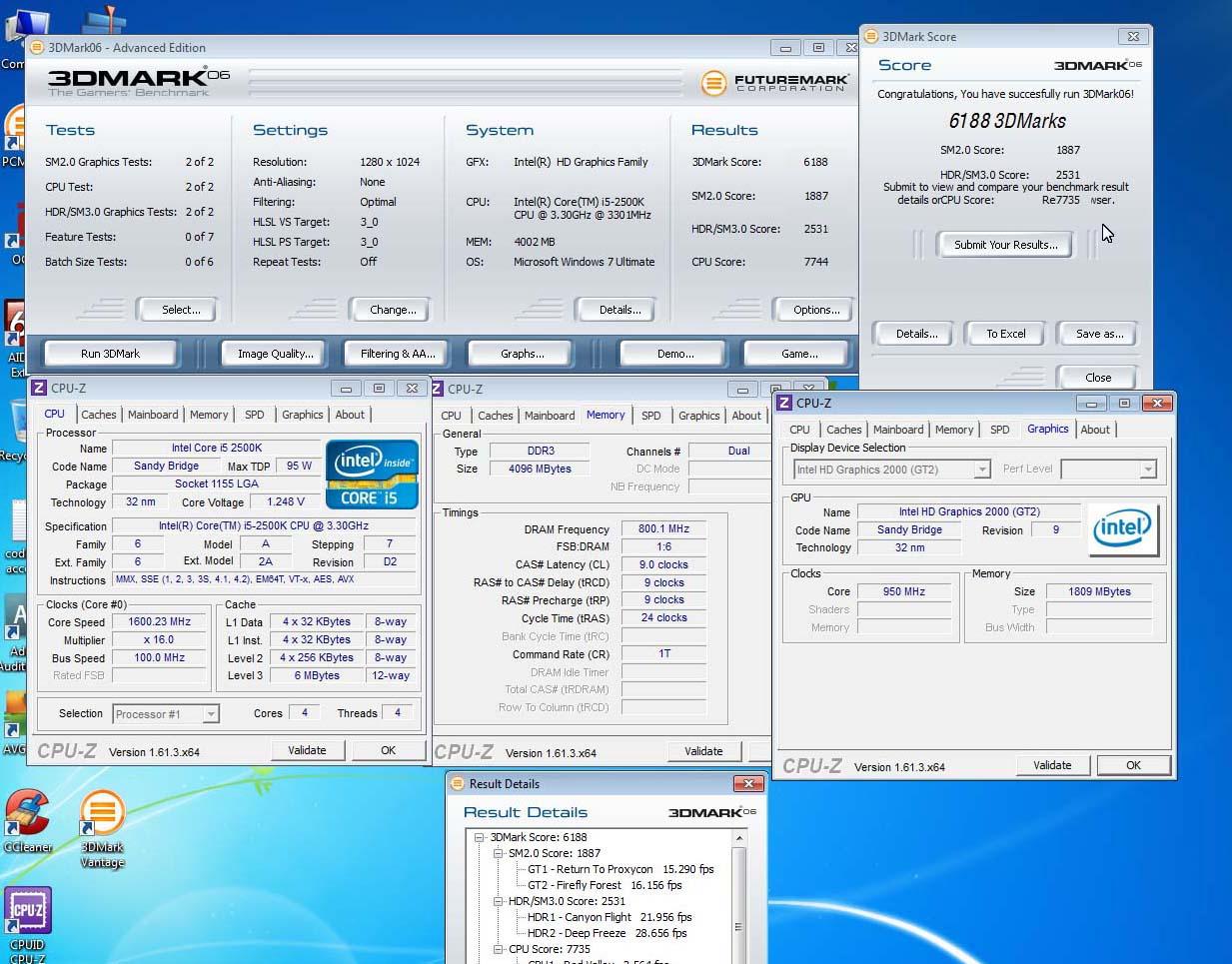Click the Core Speed value field
Image resolution: width=1232 pixels, height=964 pixels.
point(160,621)
